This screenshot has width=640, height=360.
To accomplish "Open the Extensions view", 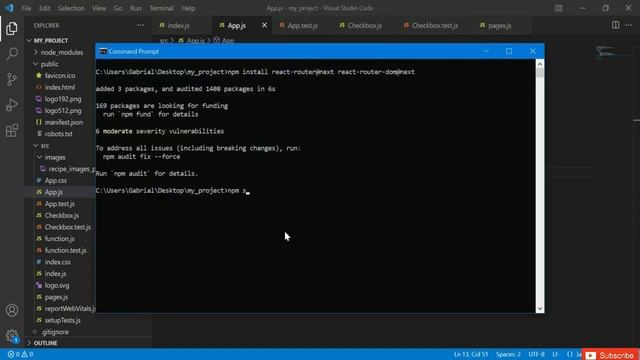I will 12,131.
